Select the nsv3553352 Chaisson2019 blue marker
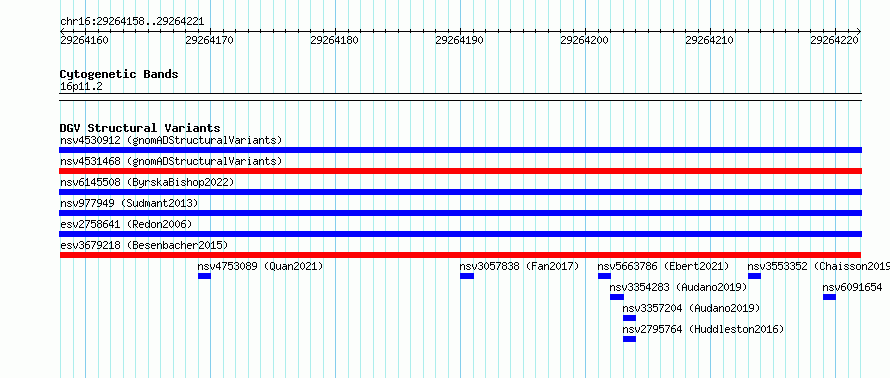This screenshot has height=378, width=890. point(754,276)
